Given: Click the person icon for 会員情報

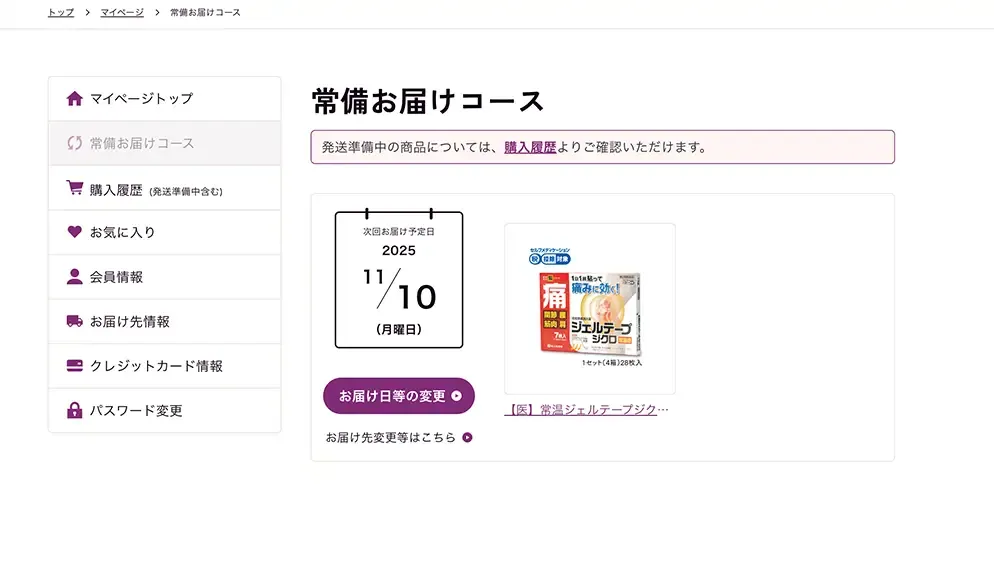Looking at the screenshot, I should click(x=74, y=276).
